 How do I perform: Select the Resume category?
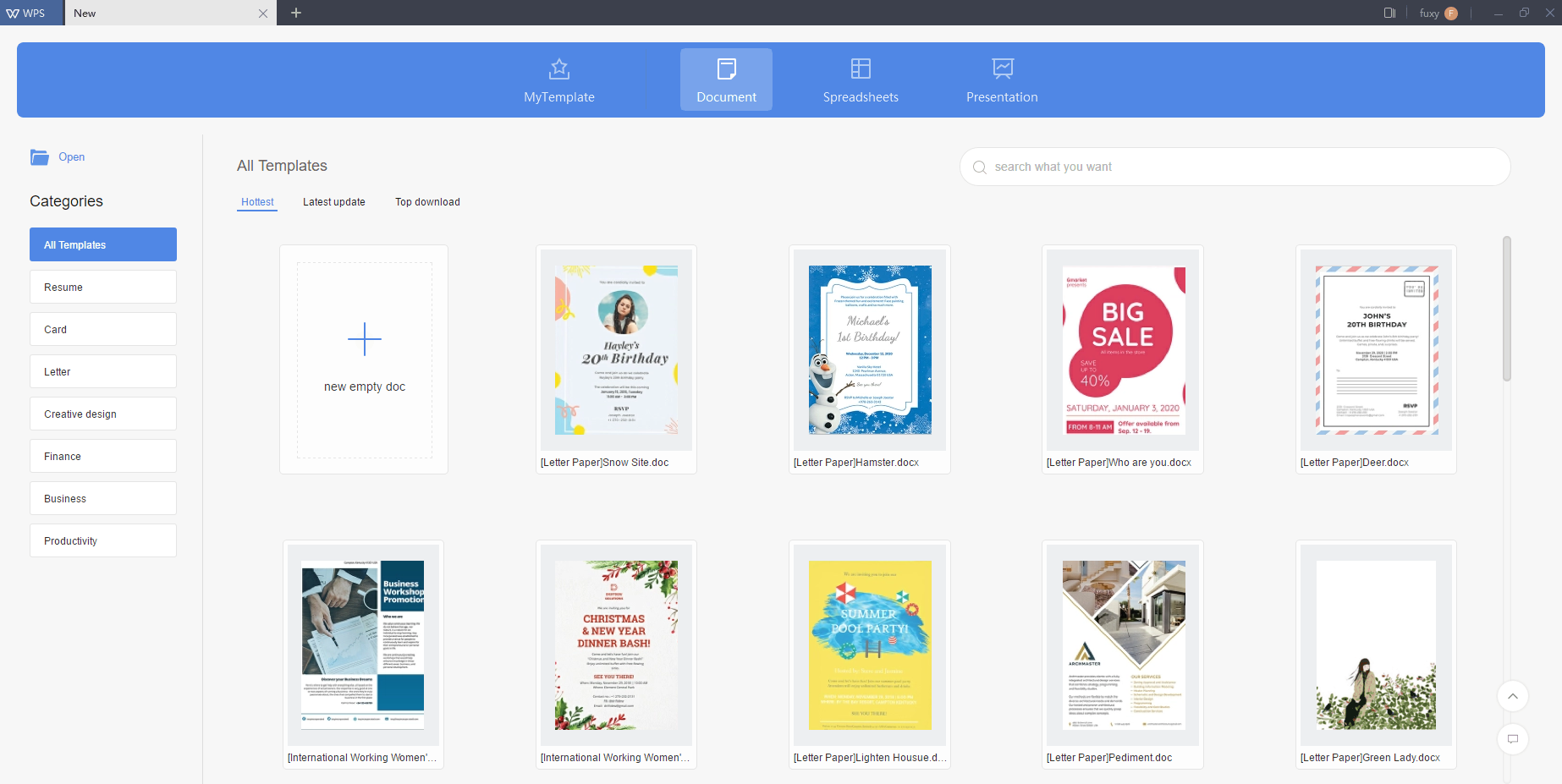(103, 288)
